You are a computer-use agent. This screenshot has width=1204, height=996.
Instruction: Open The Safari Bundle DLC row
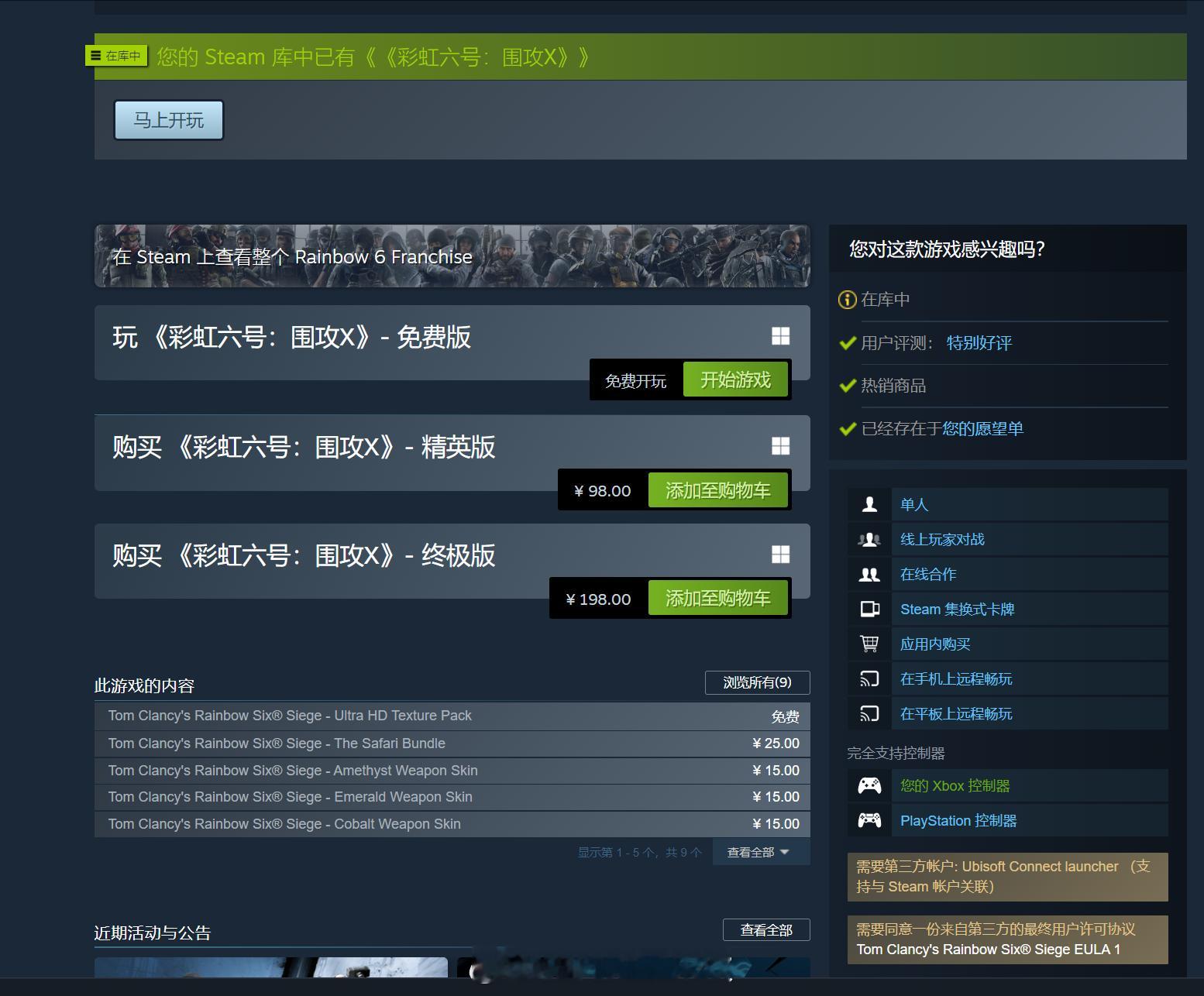[x=452, y=744]
